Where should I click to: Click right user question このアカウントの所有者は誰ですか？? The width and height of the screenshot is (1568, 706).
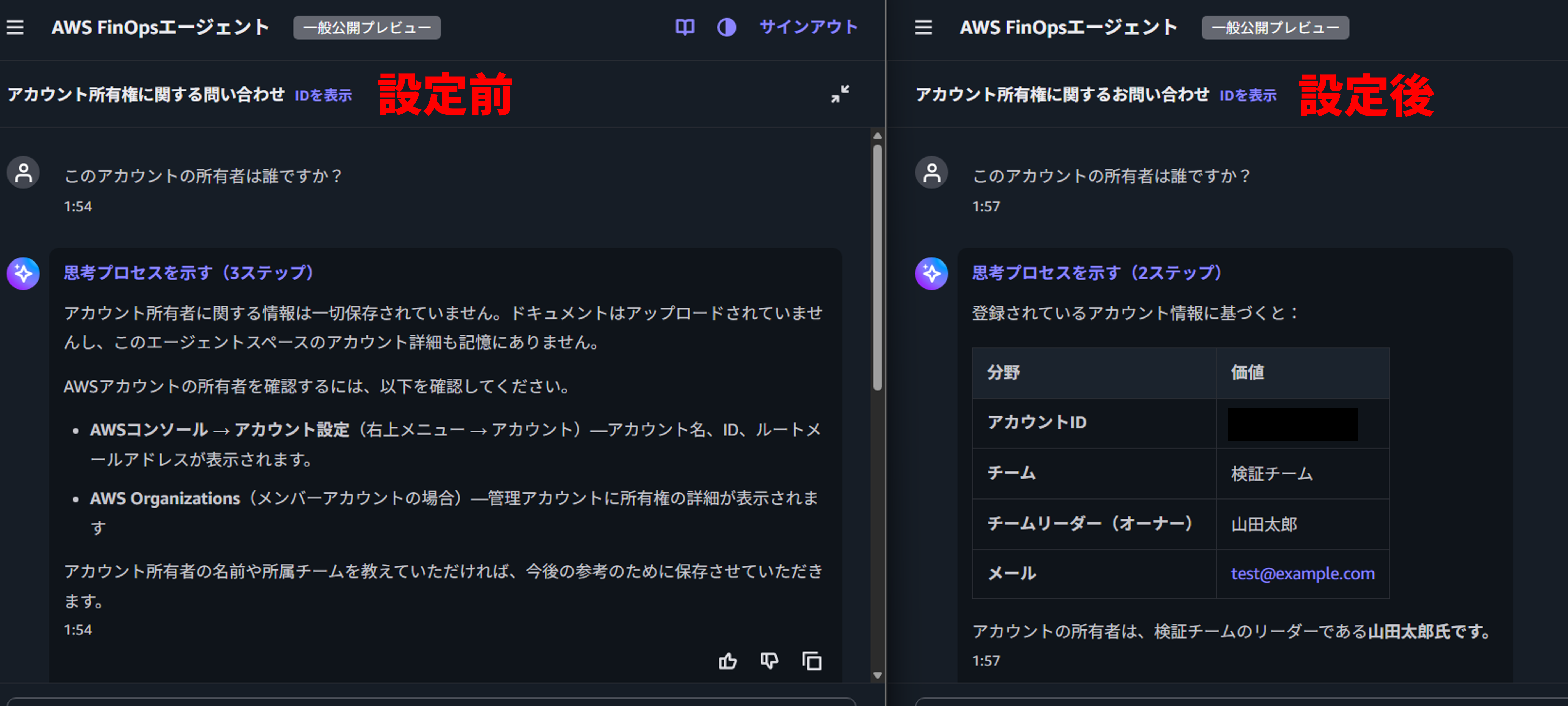(1112, 176)
